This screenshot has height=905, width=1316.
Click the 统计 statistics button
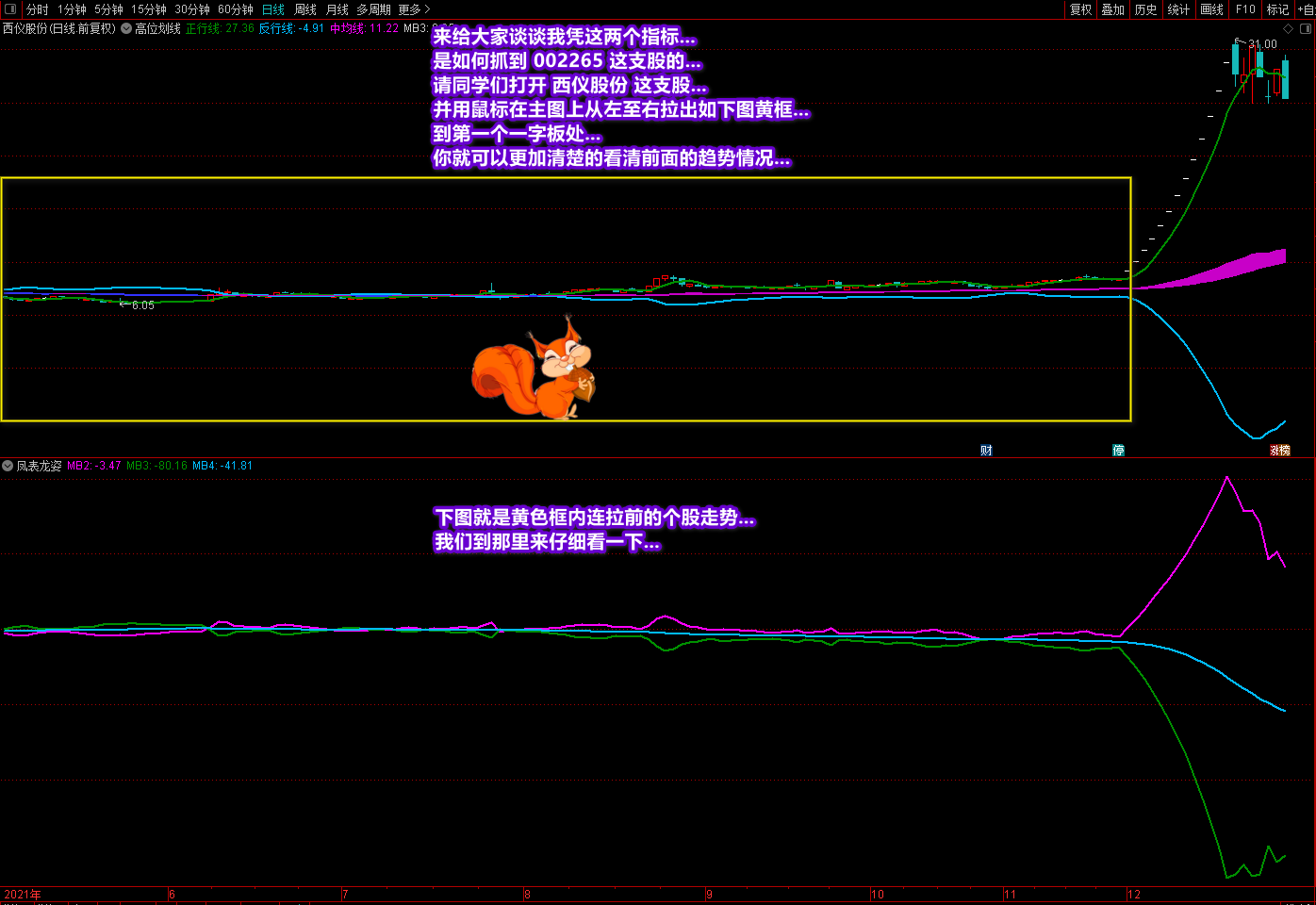[x=1178, y=9]
